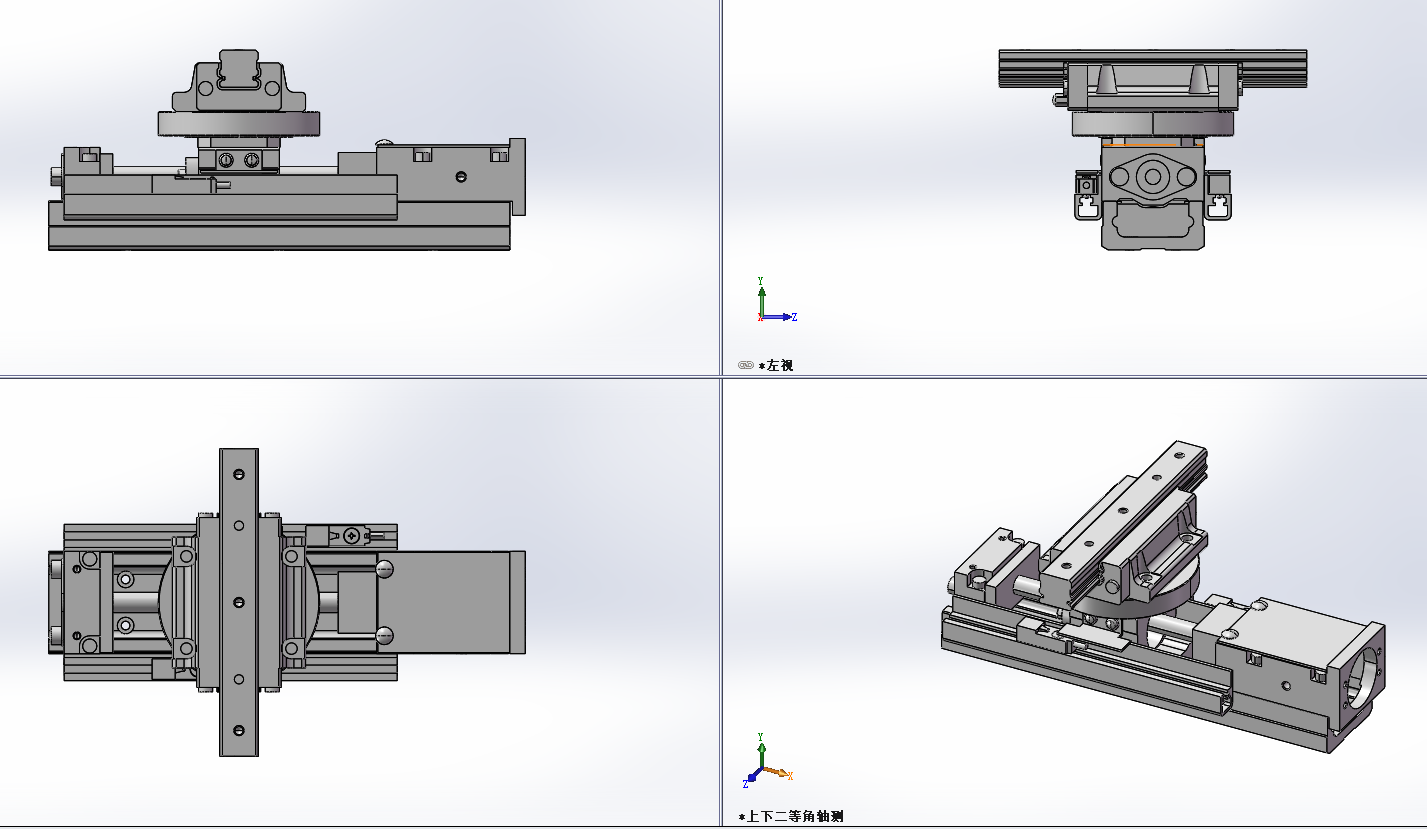The image size is (1427, 829).
Task: Click green Y axis of the 左视 triad
Action: point(761,295)
